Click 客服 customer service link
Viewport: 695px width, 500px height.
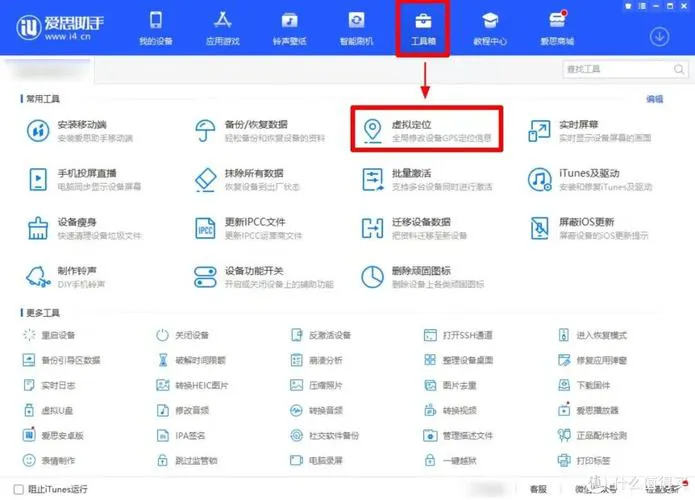(538, 489)
